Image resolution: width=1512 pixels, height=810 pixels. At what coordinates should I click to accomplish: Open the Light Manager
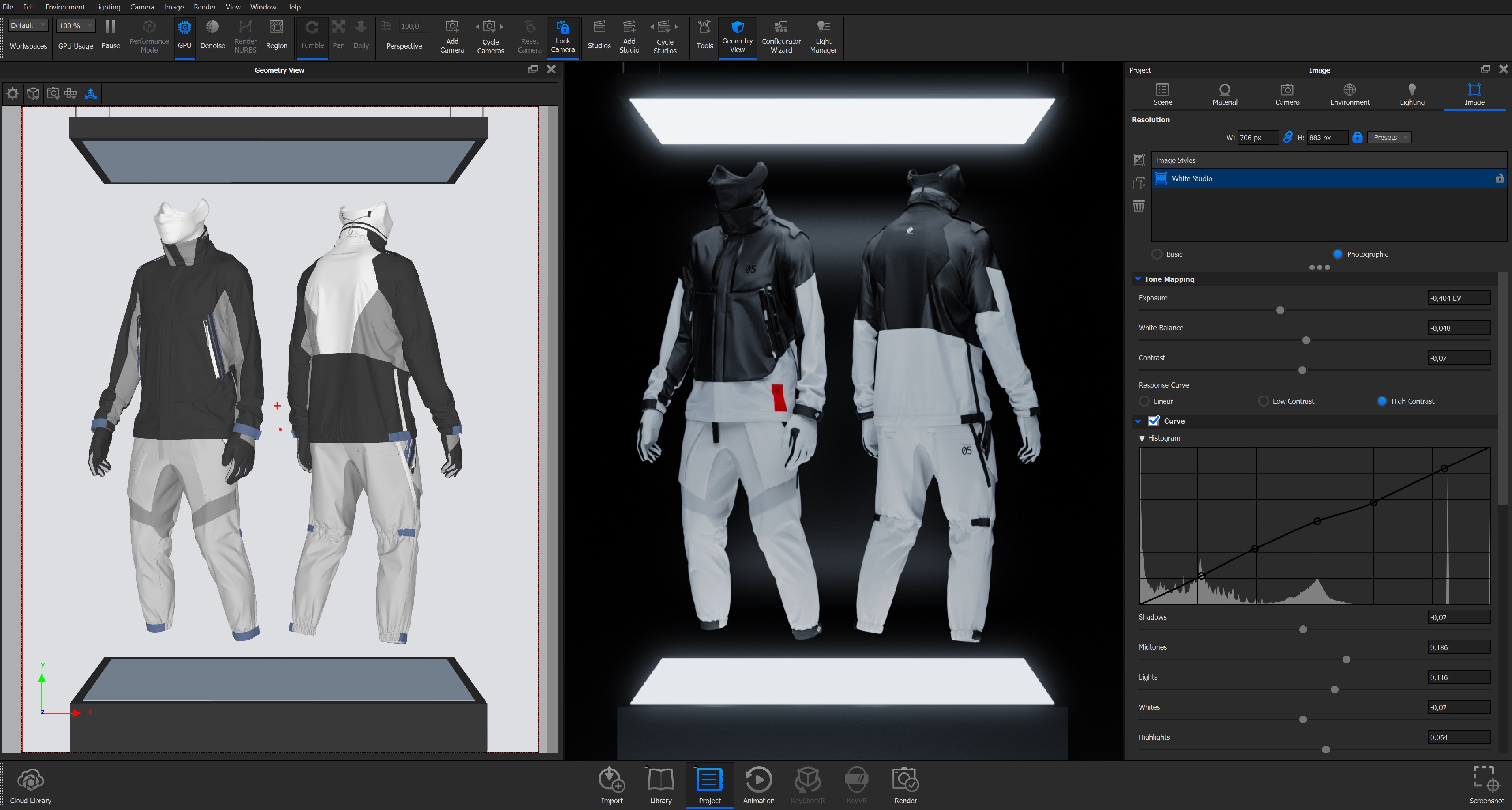click(823, 36)
